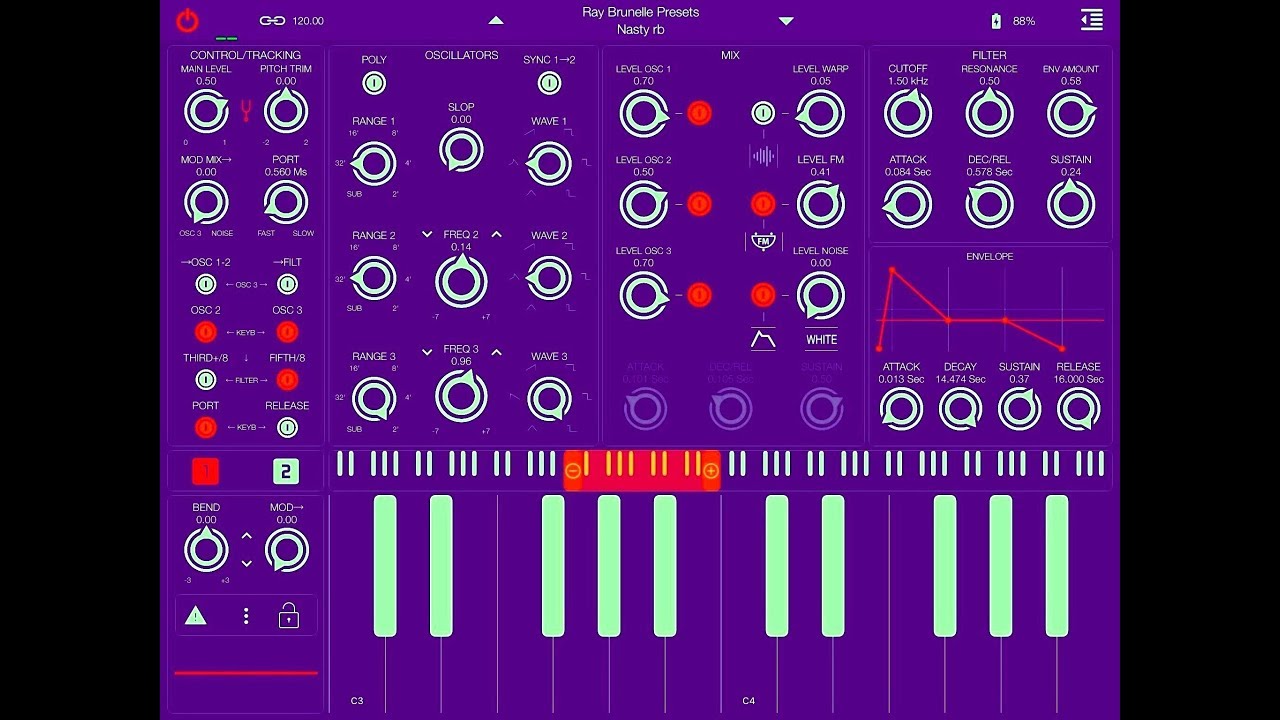Decrease FREQ 3 with down chevron
This screenshot has height=720, width=1280.
pos(427,352)
